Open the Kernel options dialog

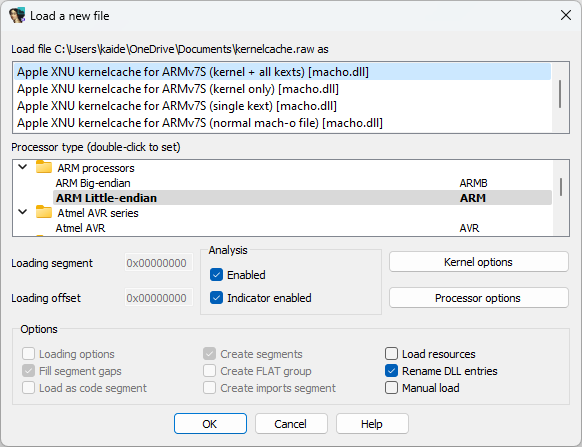pyautogui.click(x=478, y=262)
